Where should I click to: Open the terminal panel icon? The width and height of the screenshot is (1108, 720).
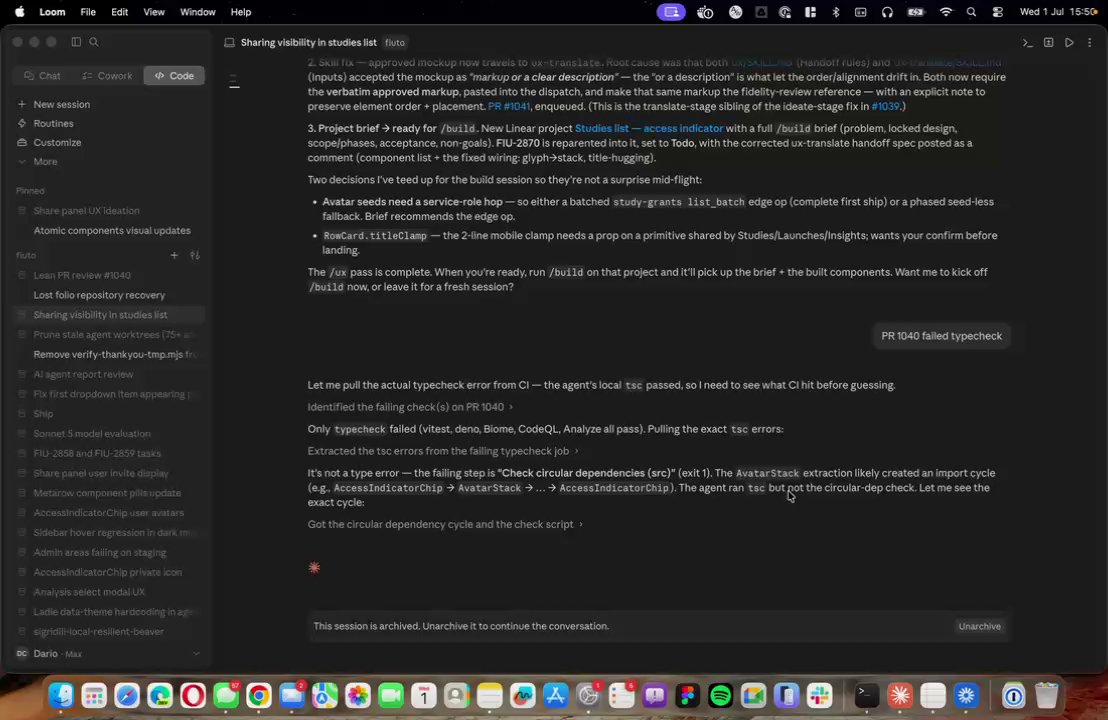pos(1027,42)
